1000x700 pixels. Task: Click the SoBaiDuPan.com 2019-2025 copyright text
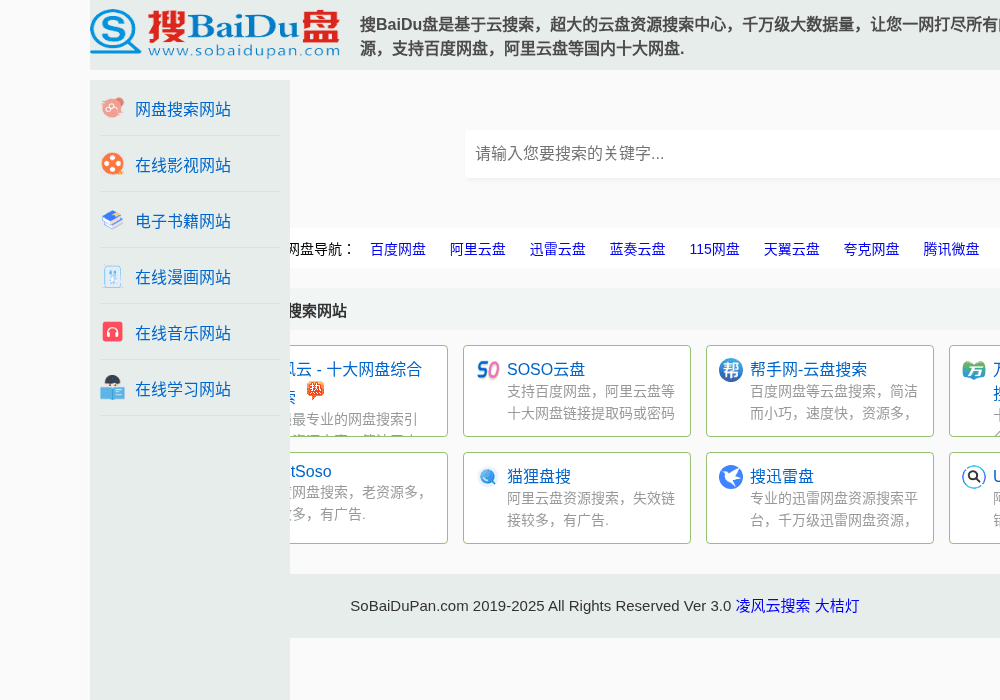541,606
